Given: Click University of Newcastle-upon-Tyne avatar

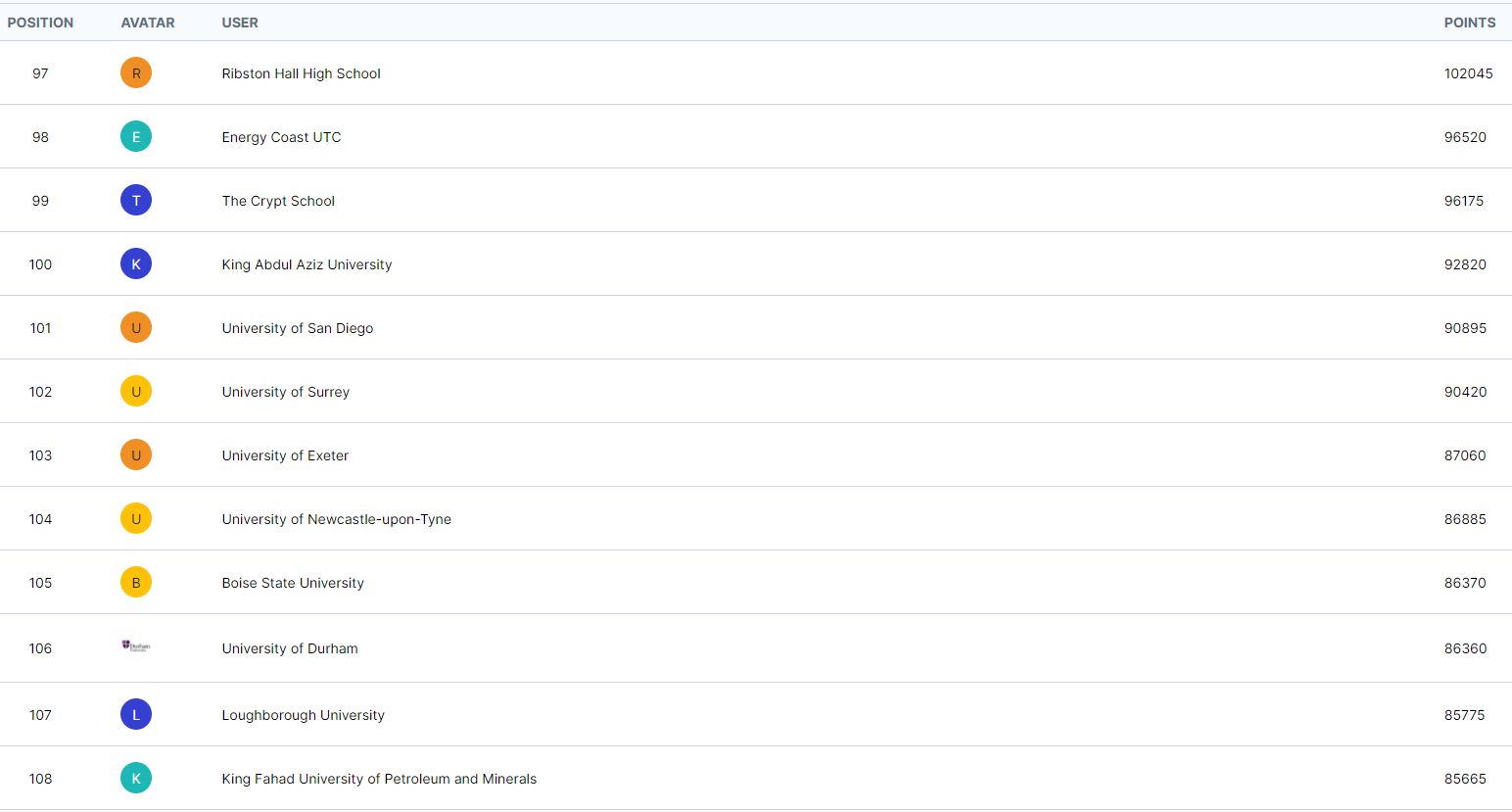Looking at the screenshot, I should click(x=136, y=518).
